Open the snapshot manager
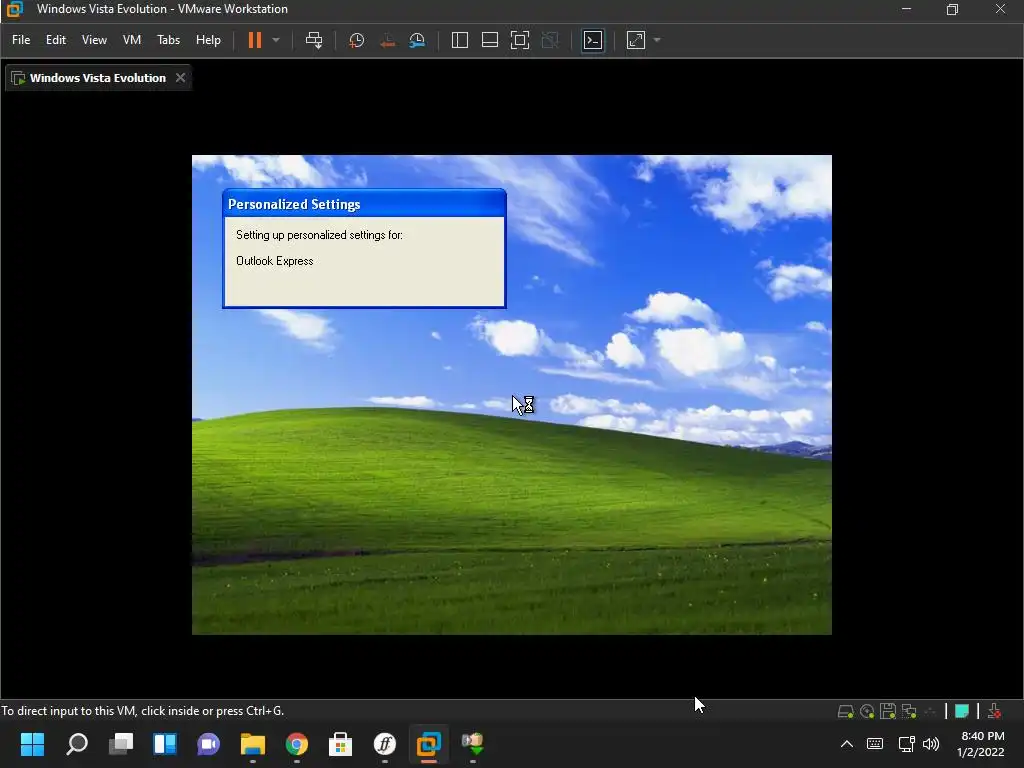Viewport: 1024px width, 768px height. (417, 40)
